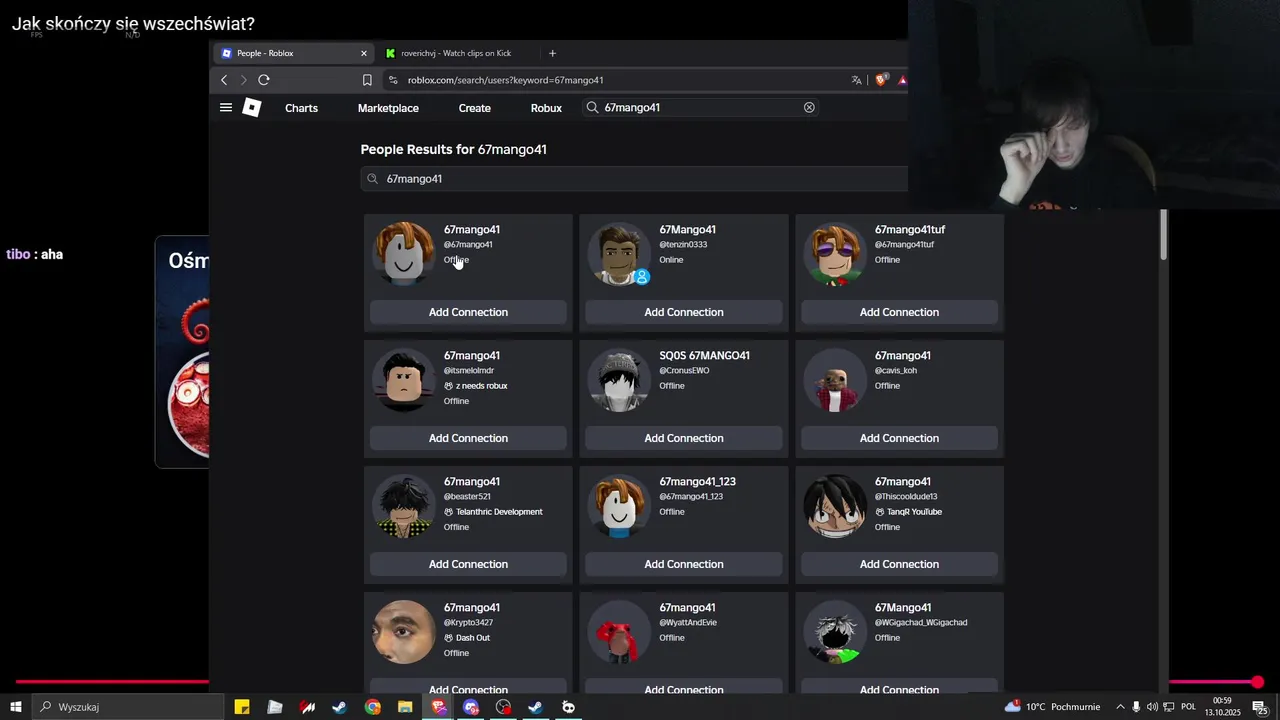Viewport: 1280px width, 720px height.
Task: Click the browser address bar URL
Action: 505,80
